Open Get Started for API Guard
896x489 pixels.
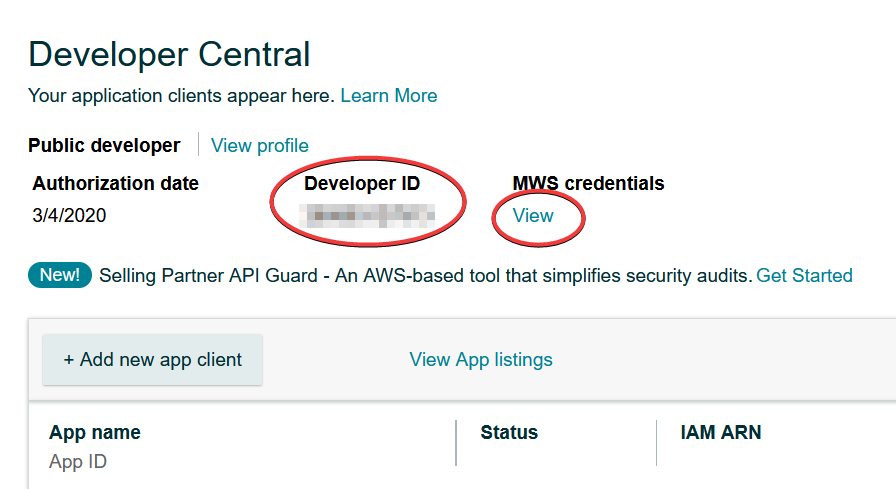click(804, 275)
